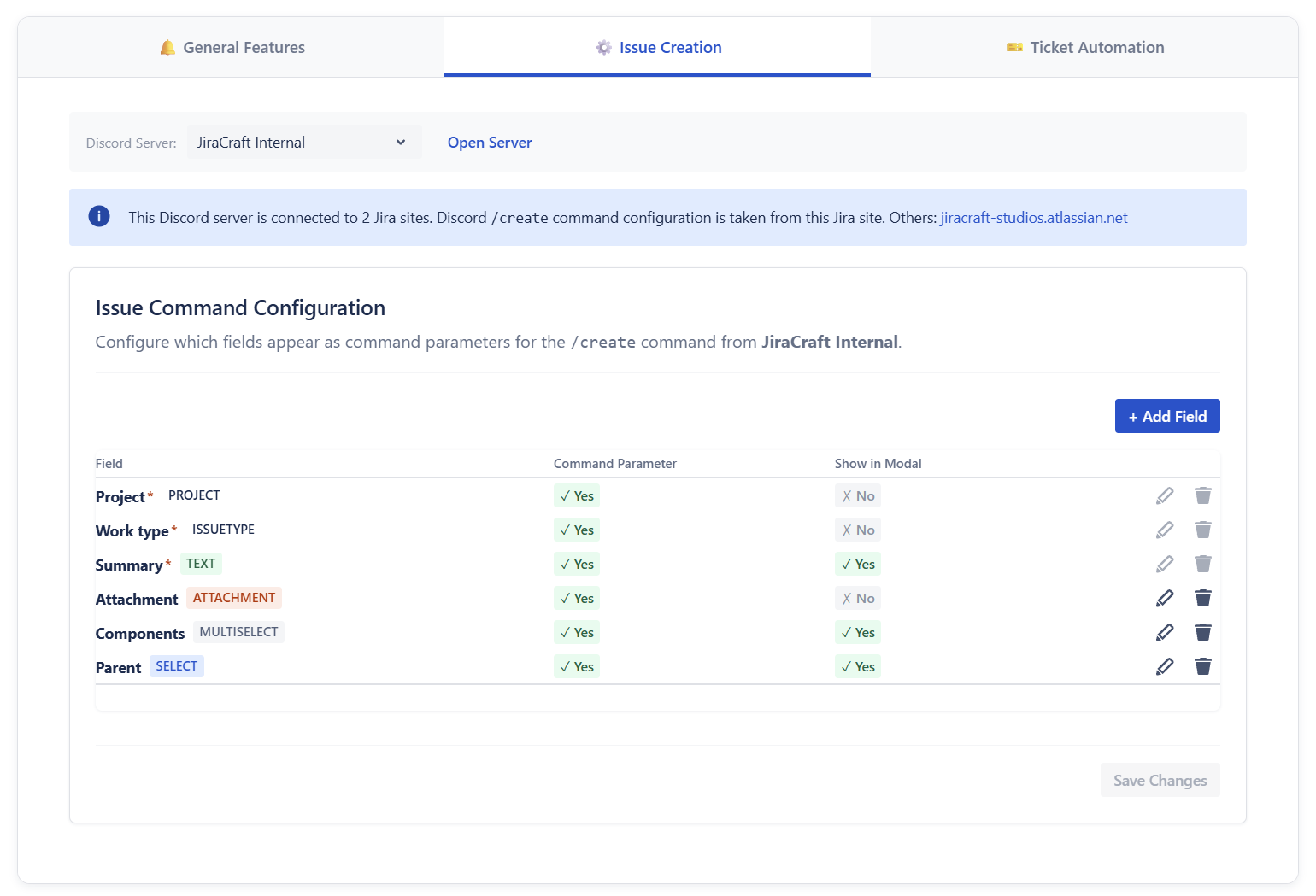Switch to the General Features tab

[x=231, y=47]
